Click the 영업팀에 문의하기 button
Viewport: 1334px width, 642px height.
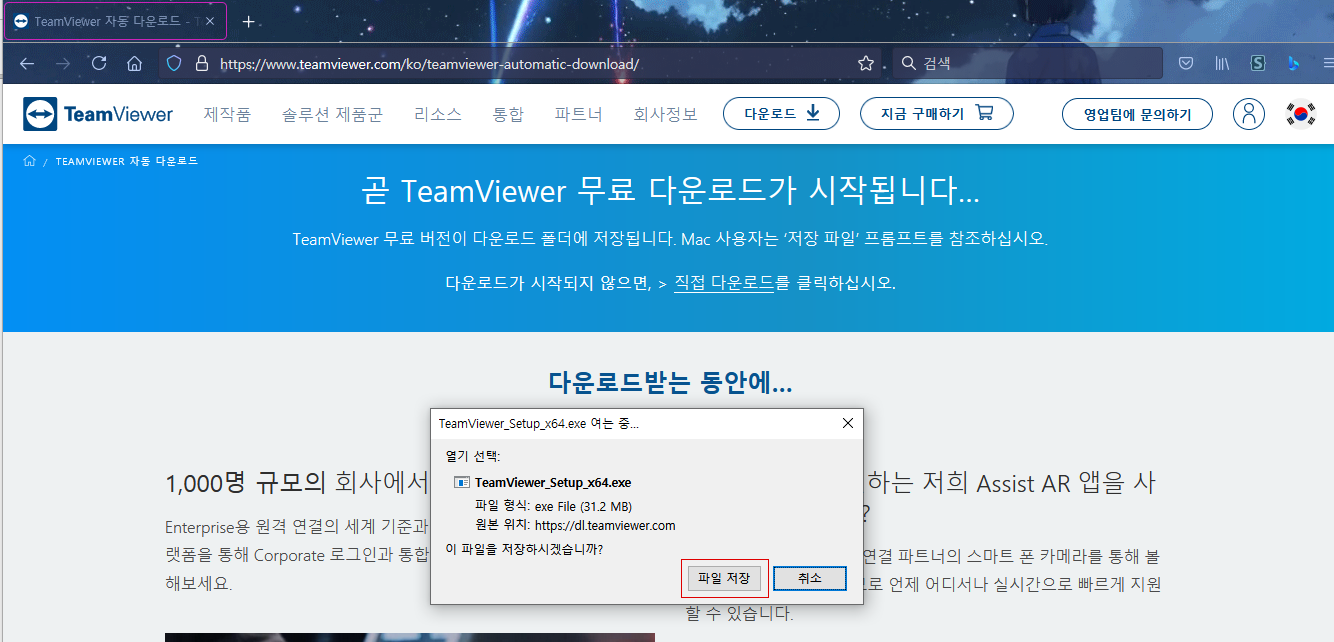click(1137, 114)
